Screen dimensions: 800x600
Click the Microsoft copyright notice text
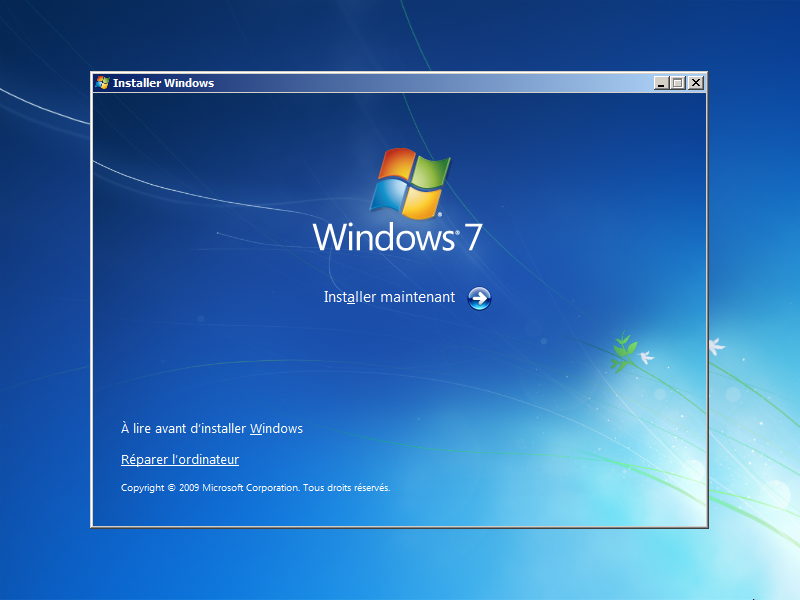pos(255,488)
